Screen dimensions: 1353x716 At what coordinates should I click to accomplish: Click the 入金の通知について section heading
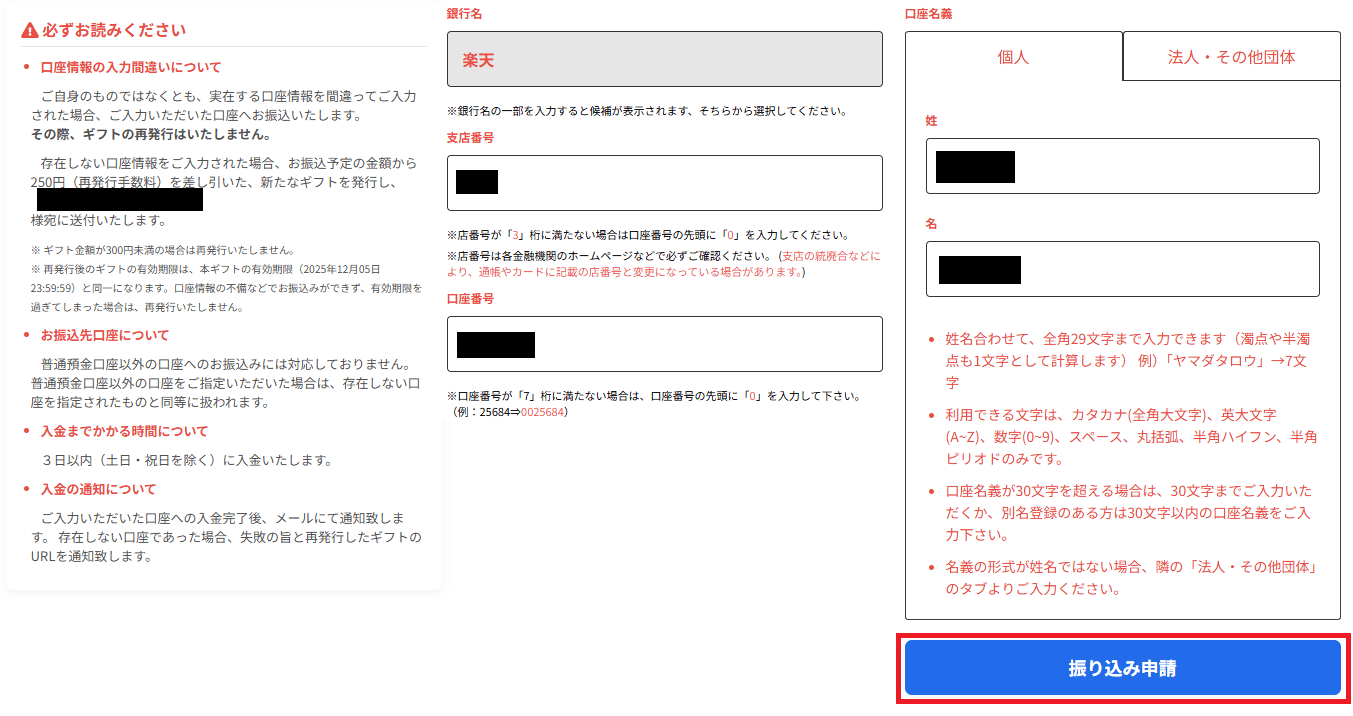point(98,490)
